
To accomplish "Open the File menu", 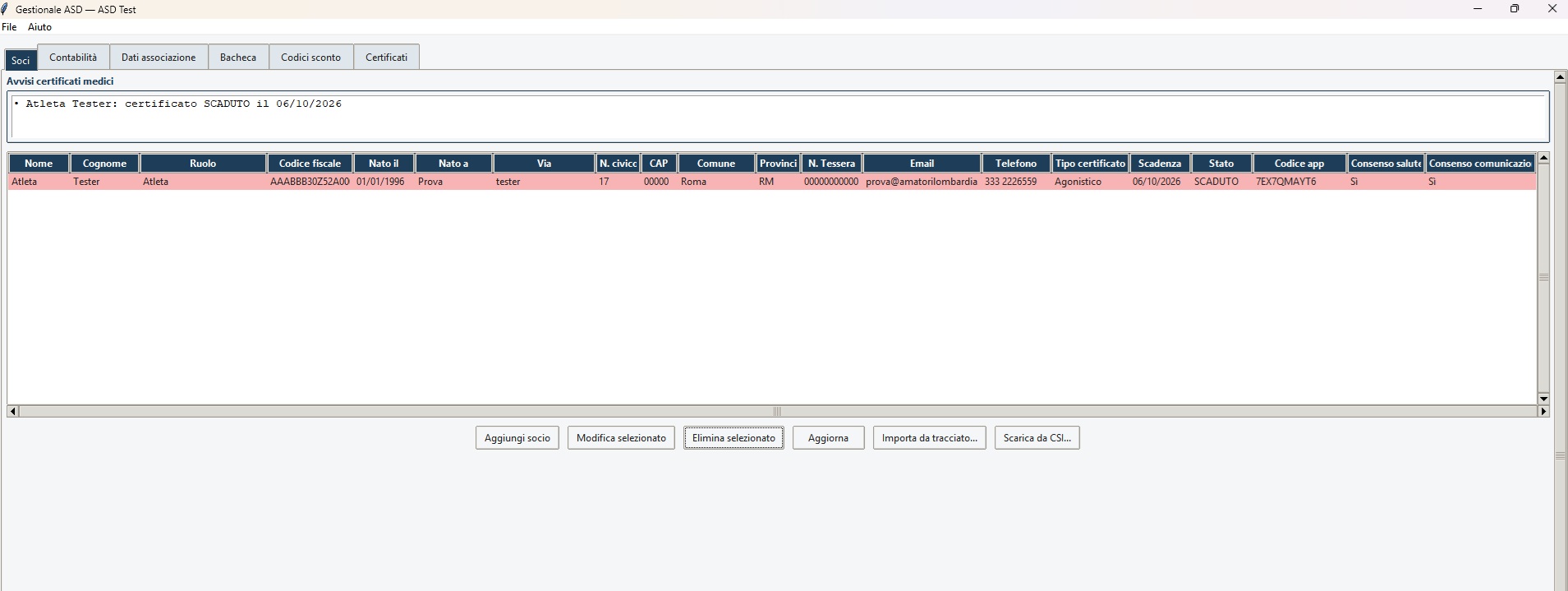I will (x=9, y=27).
